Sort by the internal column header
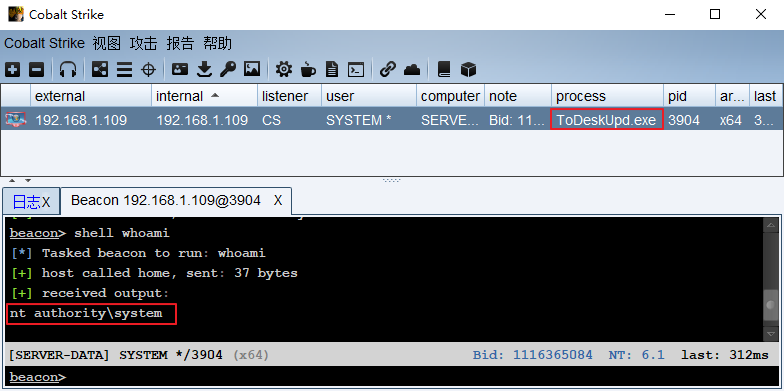This screenshot has height=391, width=784. click(x=204, y=96)
